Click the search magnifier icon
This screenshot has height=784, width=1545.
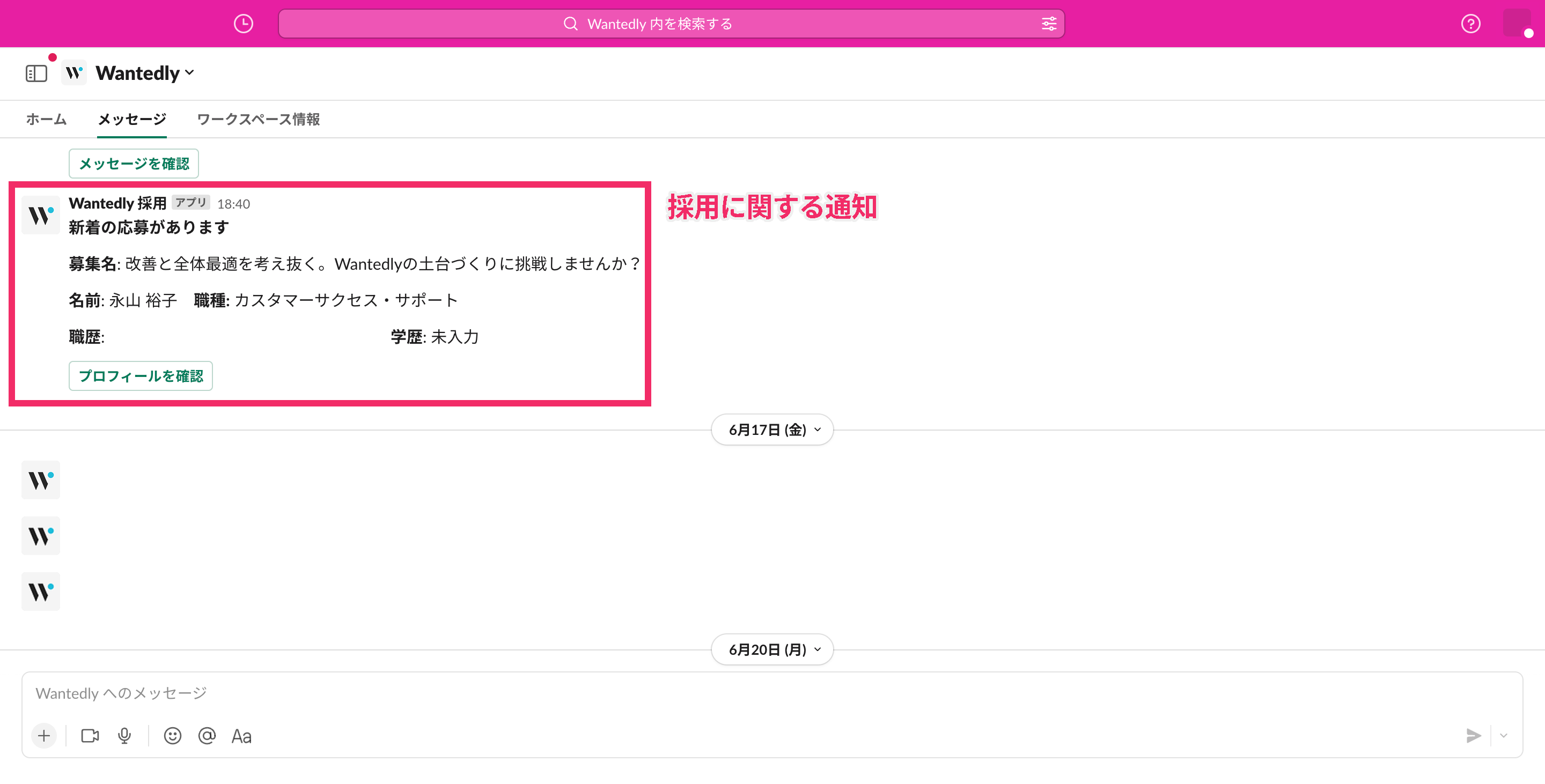pos(570,24)
